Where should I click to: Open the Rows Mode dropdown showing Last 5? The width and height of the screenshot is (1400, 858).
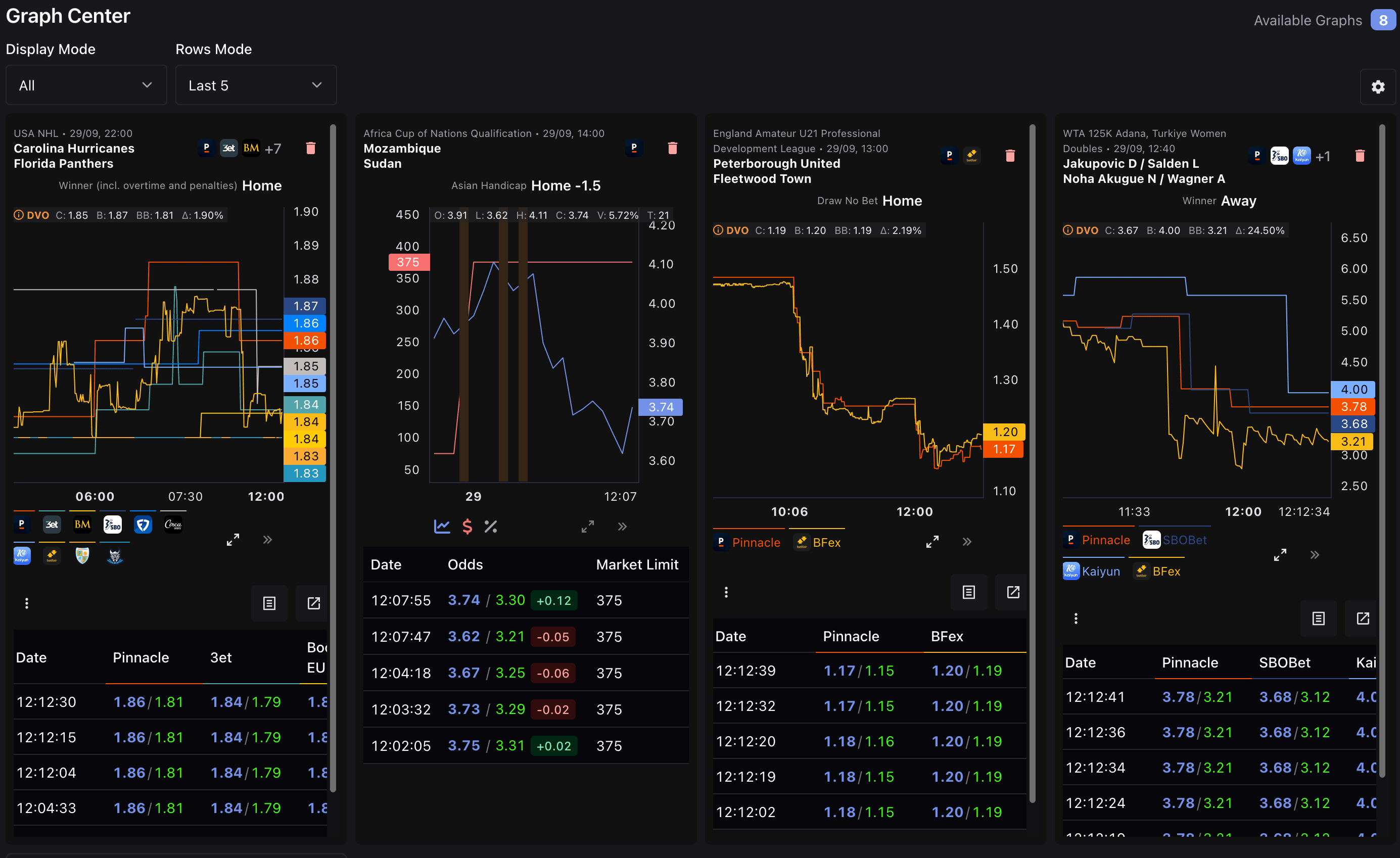click(256, 85)
